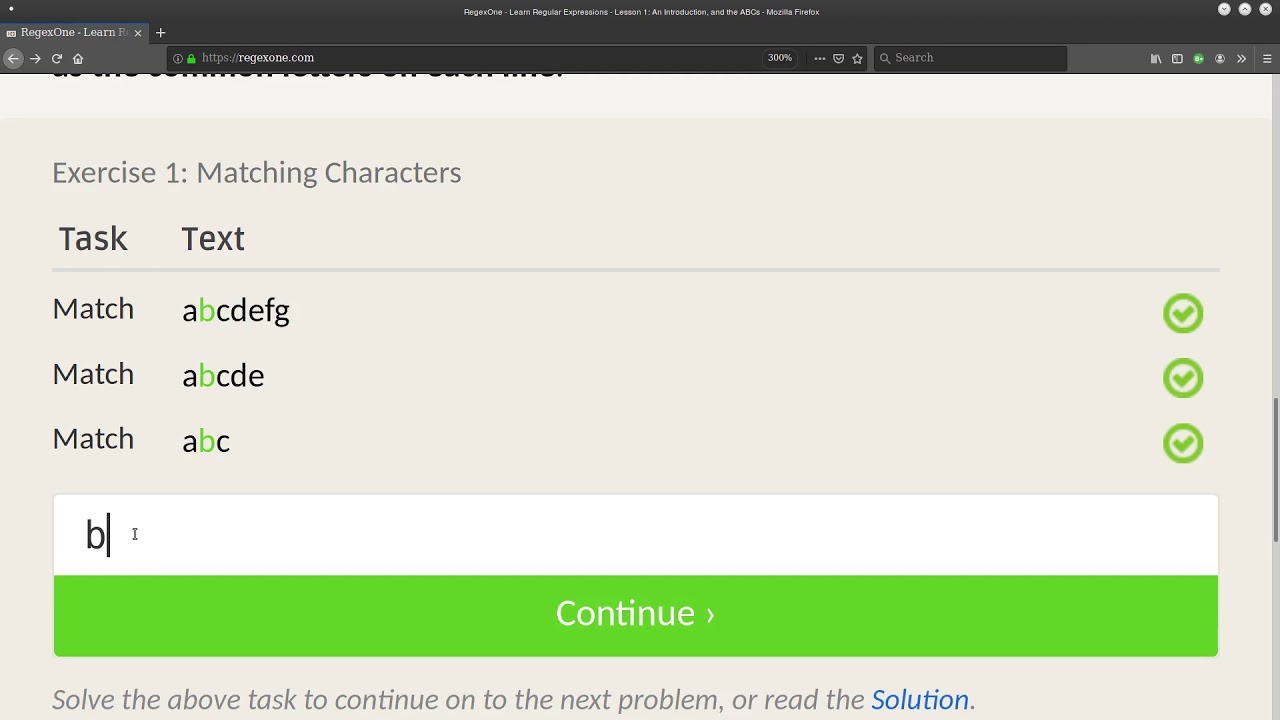Reset the 300% zoom level badge

[780, 58]
